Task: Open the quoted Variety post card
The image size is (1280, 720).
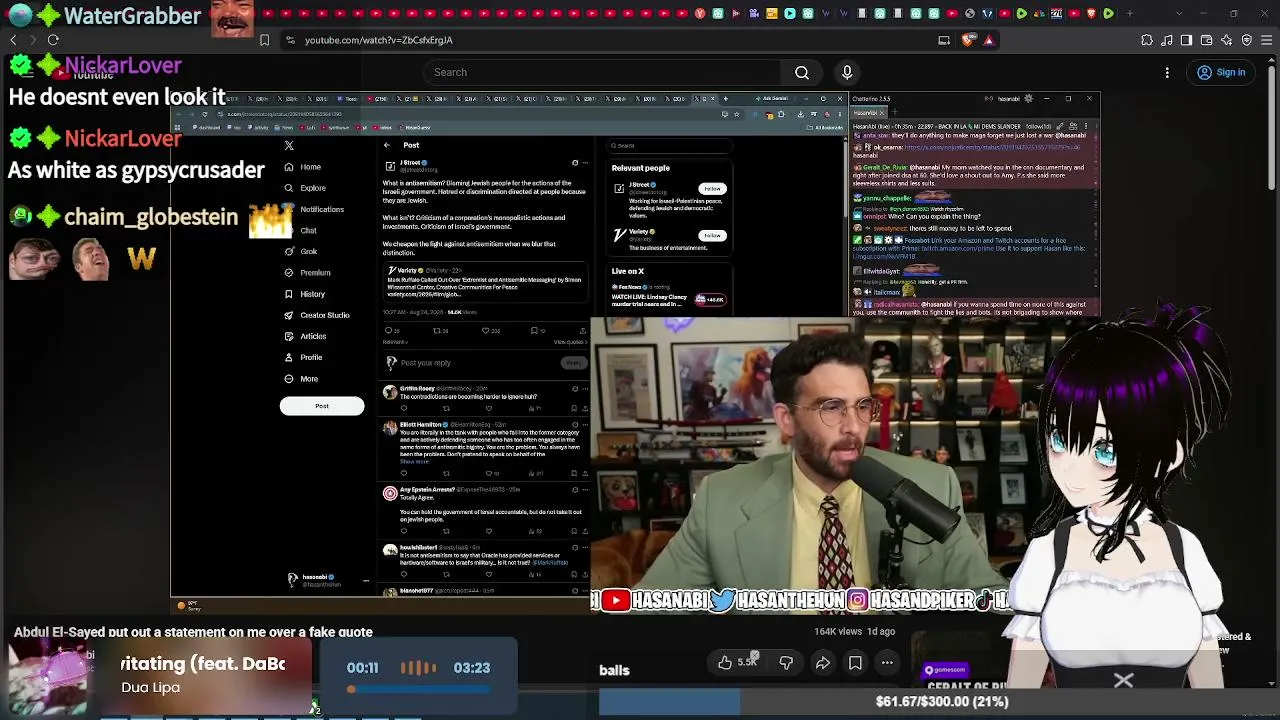Action: tap(484, 282)
